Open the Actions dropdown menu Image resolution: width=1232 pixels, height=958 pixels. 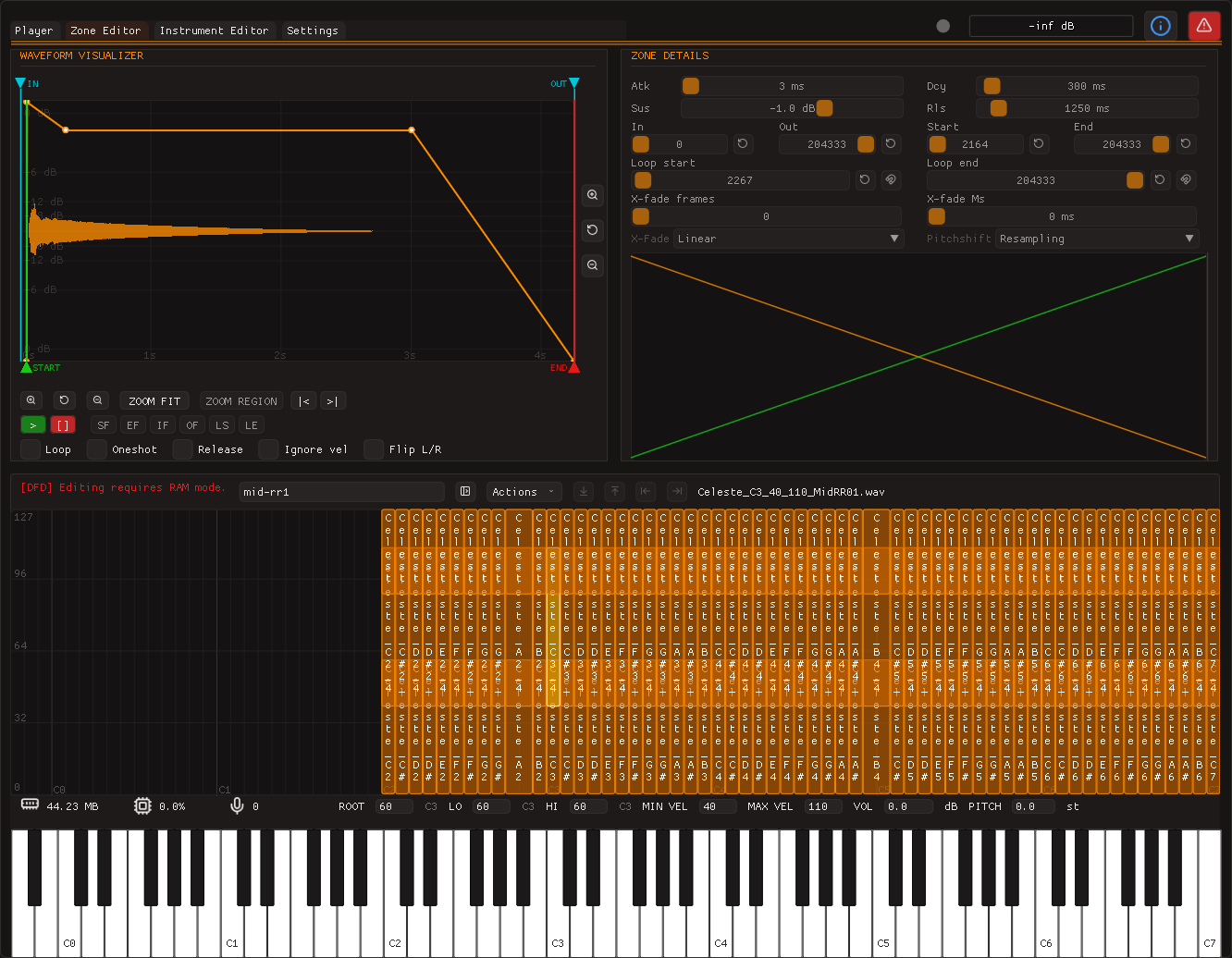click(x=524, y=492)
